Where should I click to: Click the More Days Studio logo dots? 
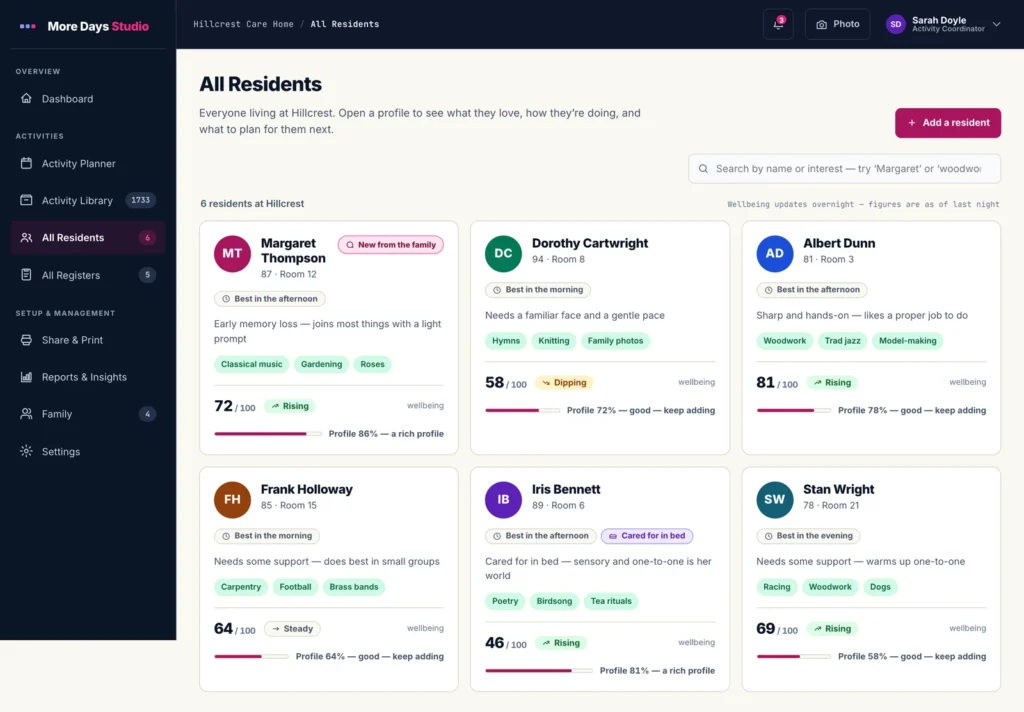27,26
